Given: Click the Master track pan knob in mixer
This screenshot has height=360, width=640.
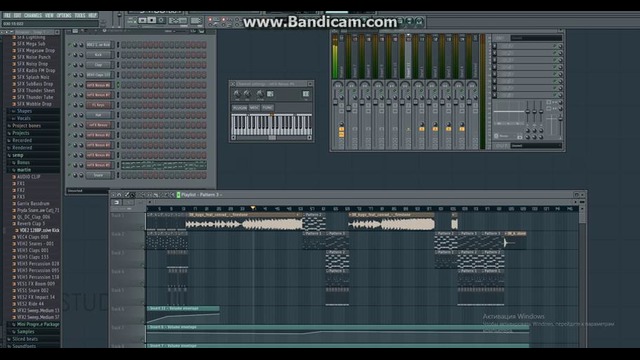Looking at the screenshot, I should [338, 85].
